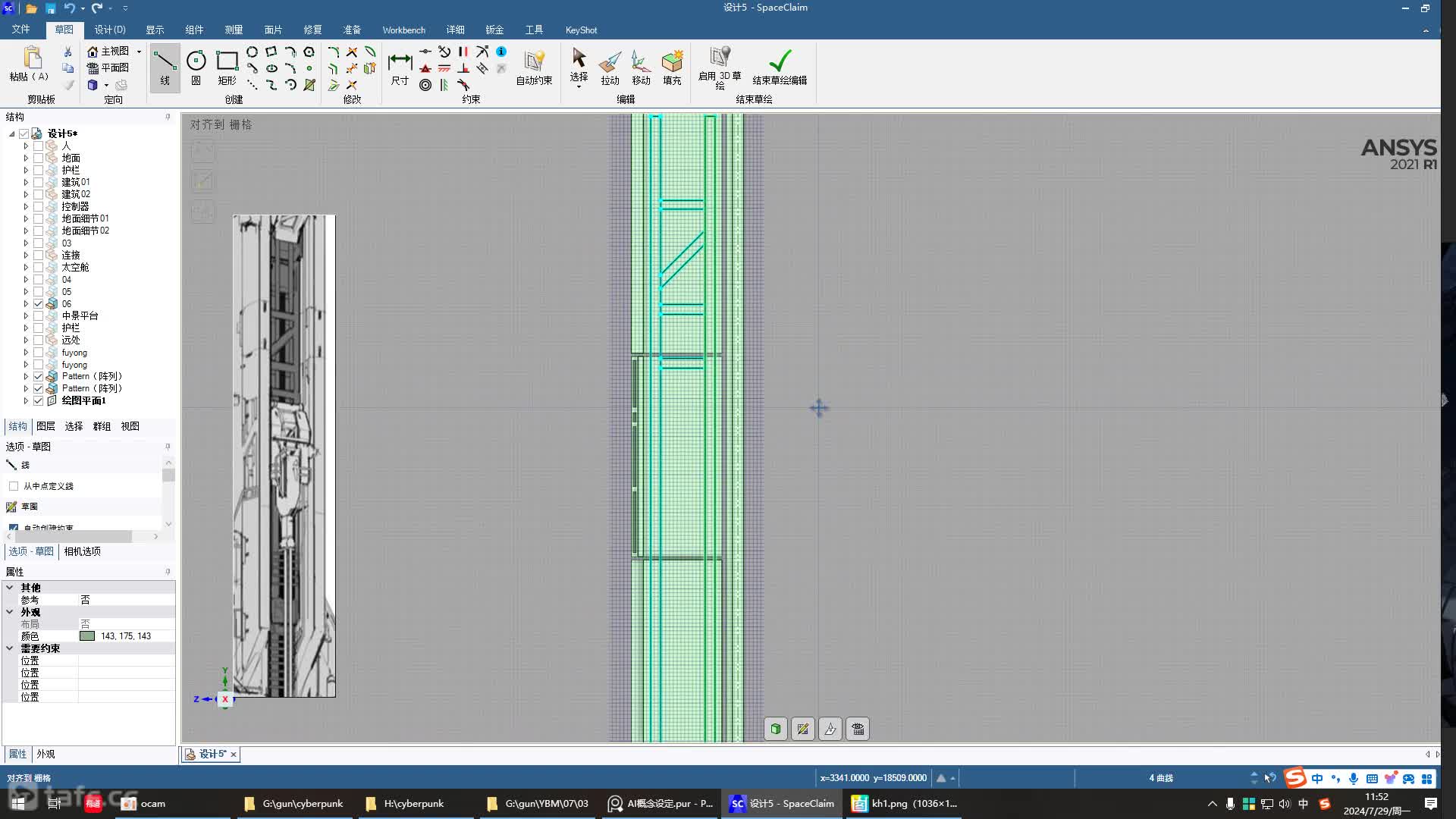Switch to the 测量 ribbon tab
The width and height of the screenshot is (1456, 819).
[x=234, y=30]
